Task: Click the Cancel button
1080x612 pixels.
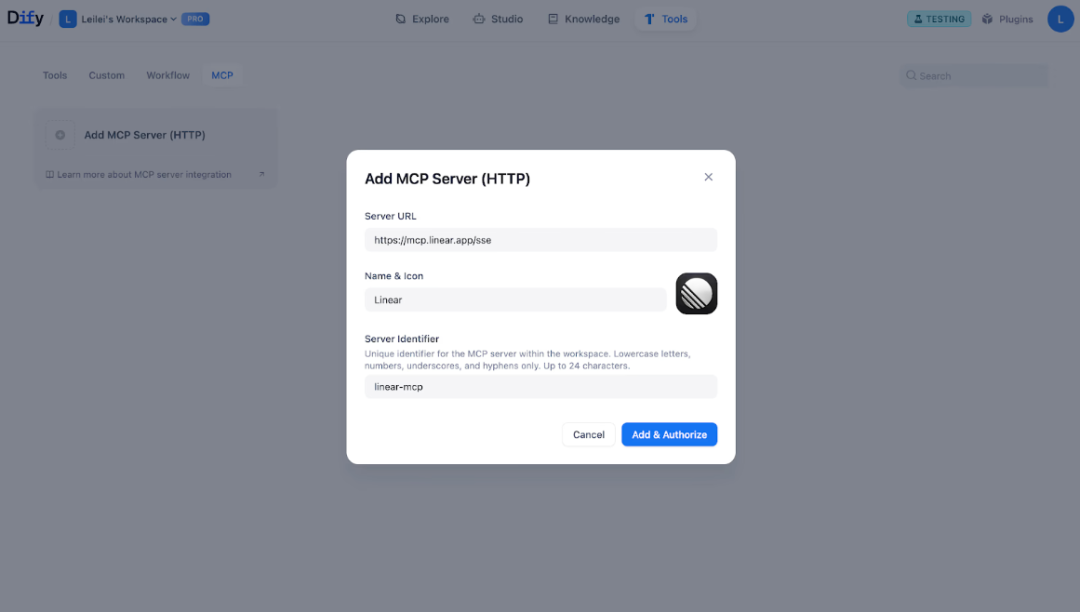Action: 588,434
